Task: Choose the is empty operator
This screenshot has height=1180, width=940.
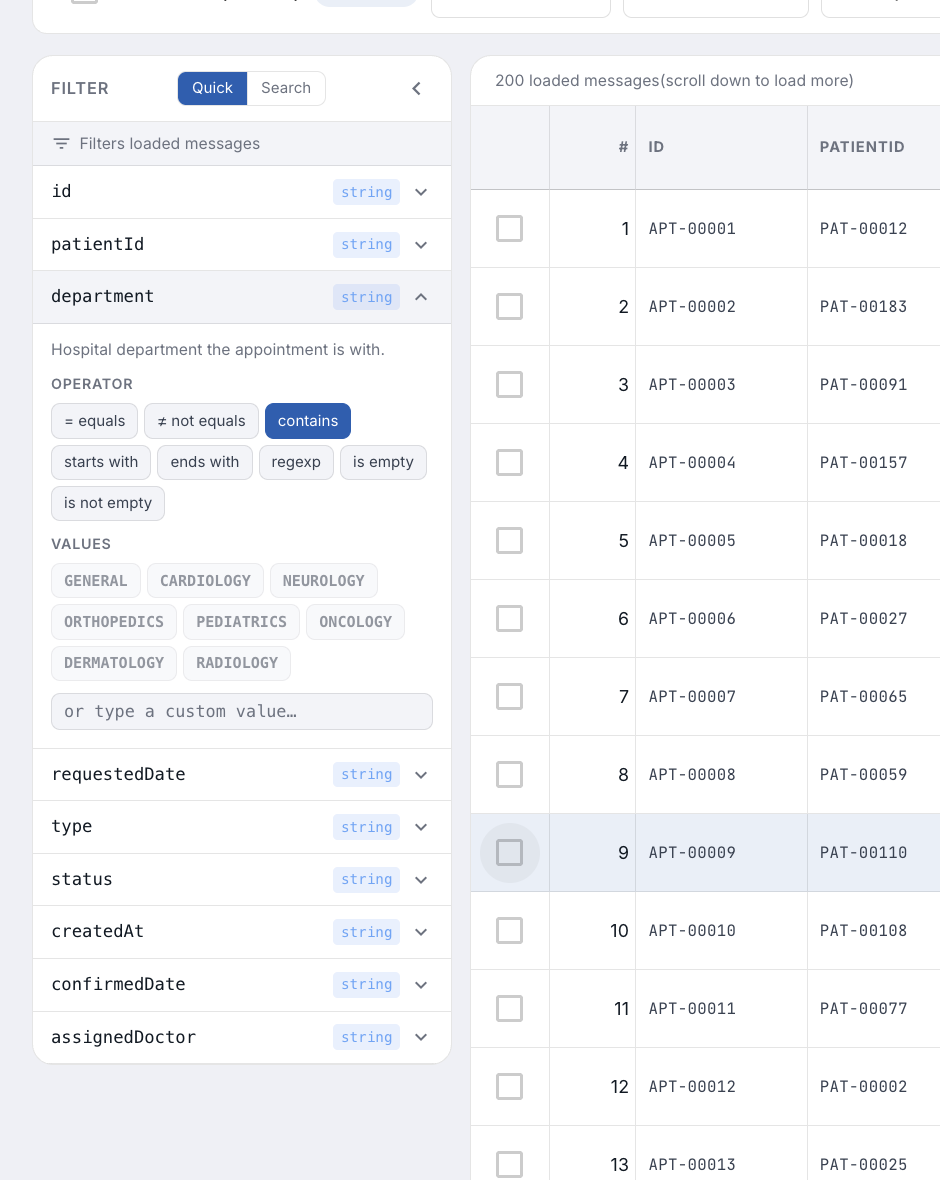Action: pos(383,462)
